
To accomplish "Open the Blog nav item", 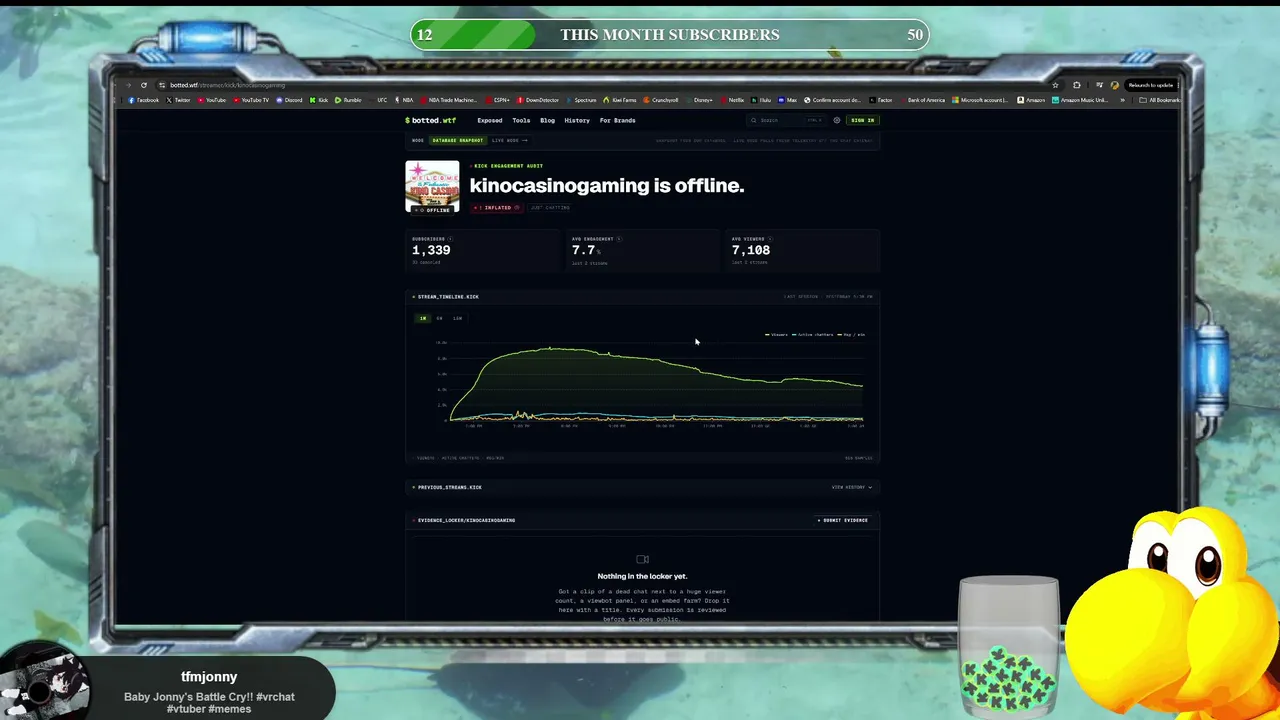I will pos(547,120).
